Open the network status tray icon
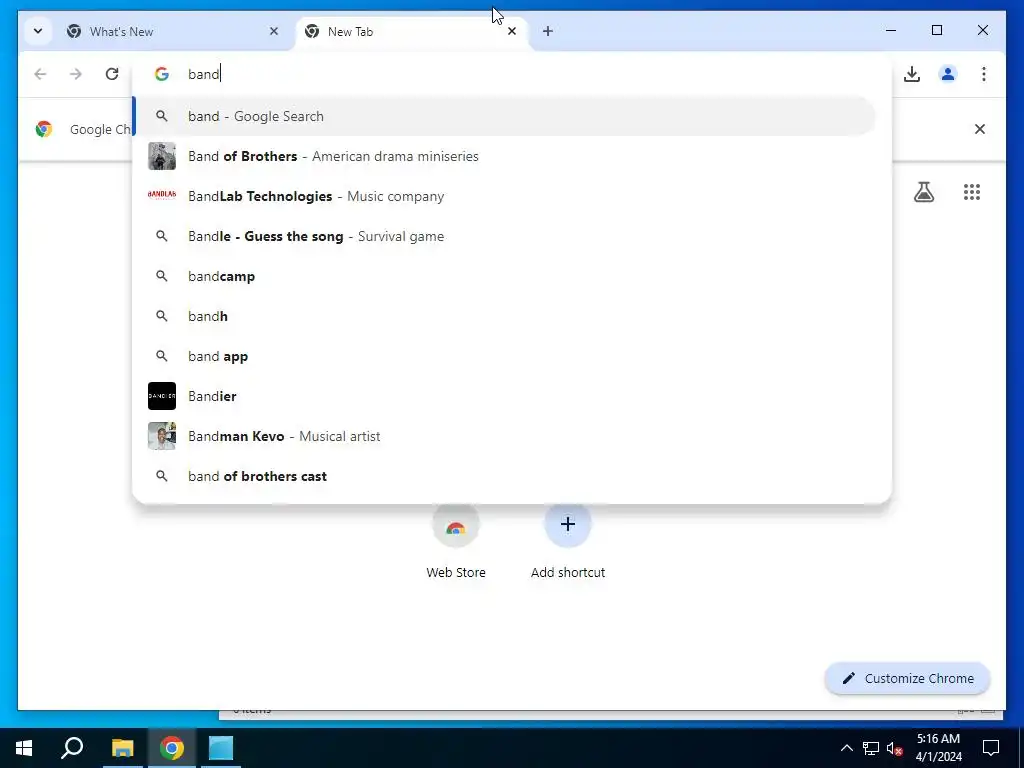The image size is (1024, 768). (871, 748)
